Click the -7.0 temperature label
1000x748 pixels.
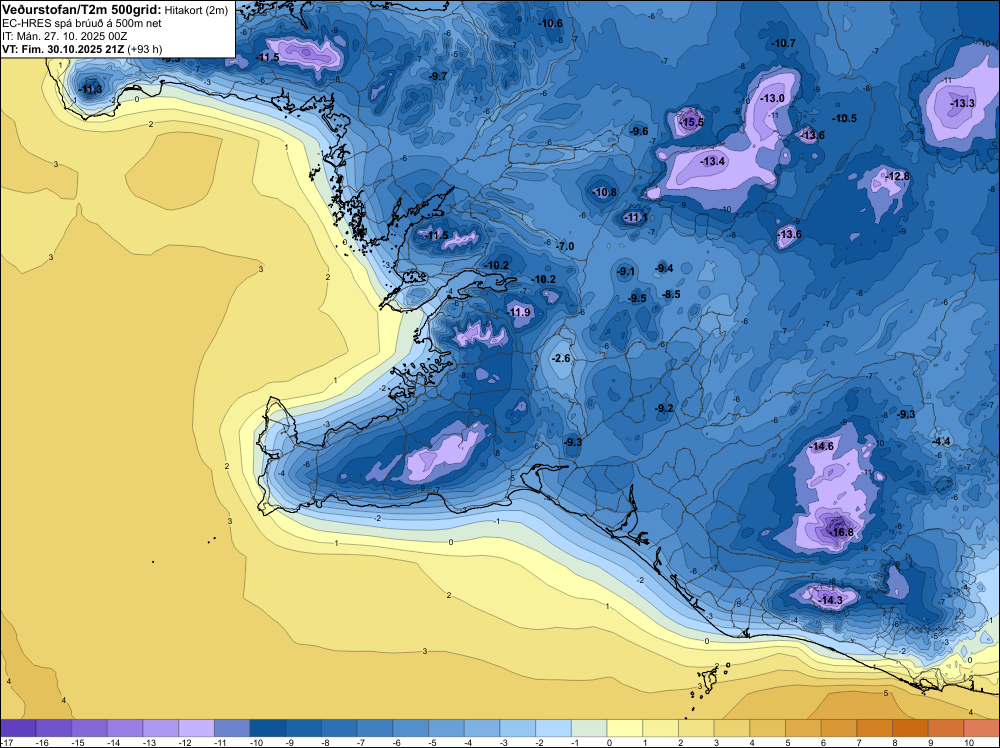click(x=564, y=246)
